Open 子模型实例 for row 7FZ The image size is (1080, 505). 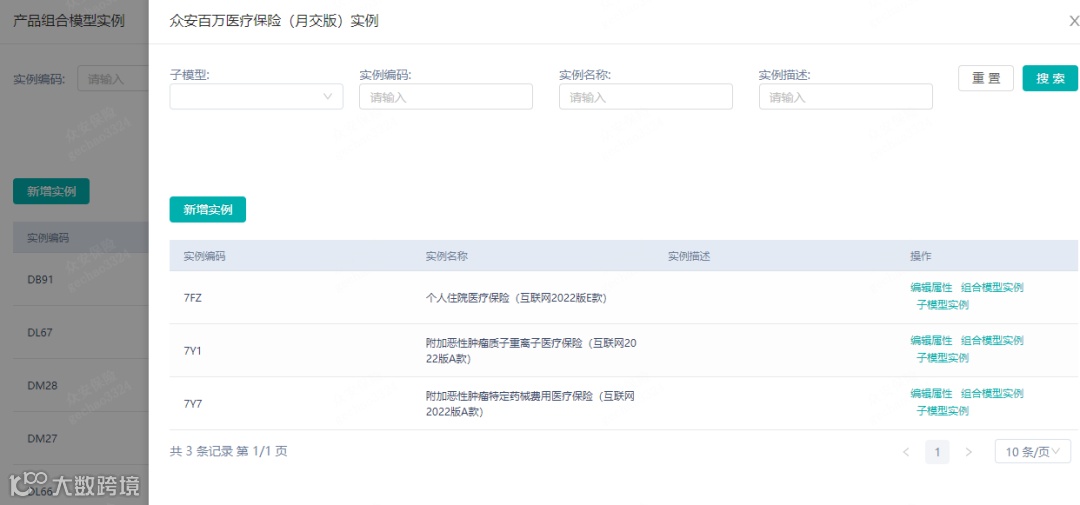pos(942,305)
